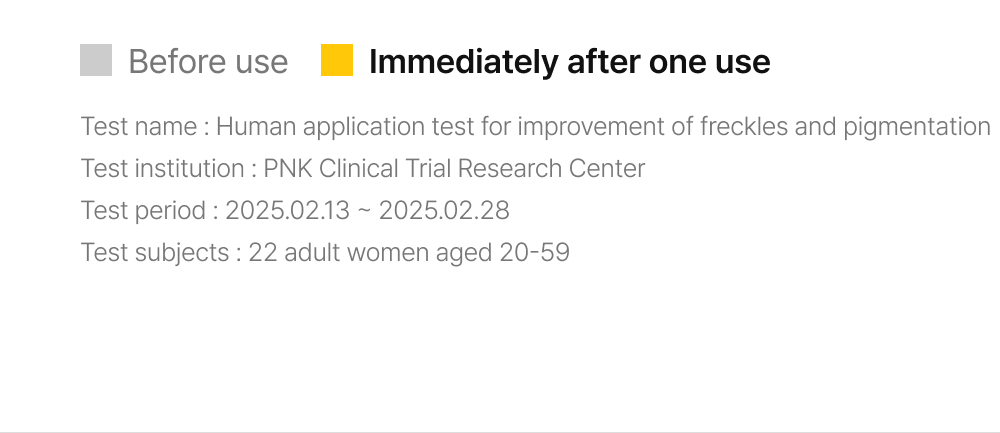The image size is (1000, 433).
Task: Click the "22 adult women" text
Action: coord(339,253)
